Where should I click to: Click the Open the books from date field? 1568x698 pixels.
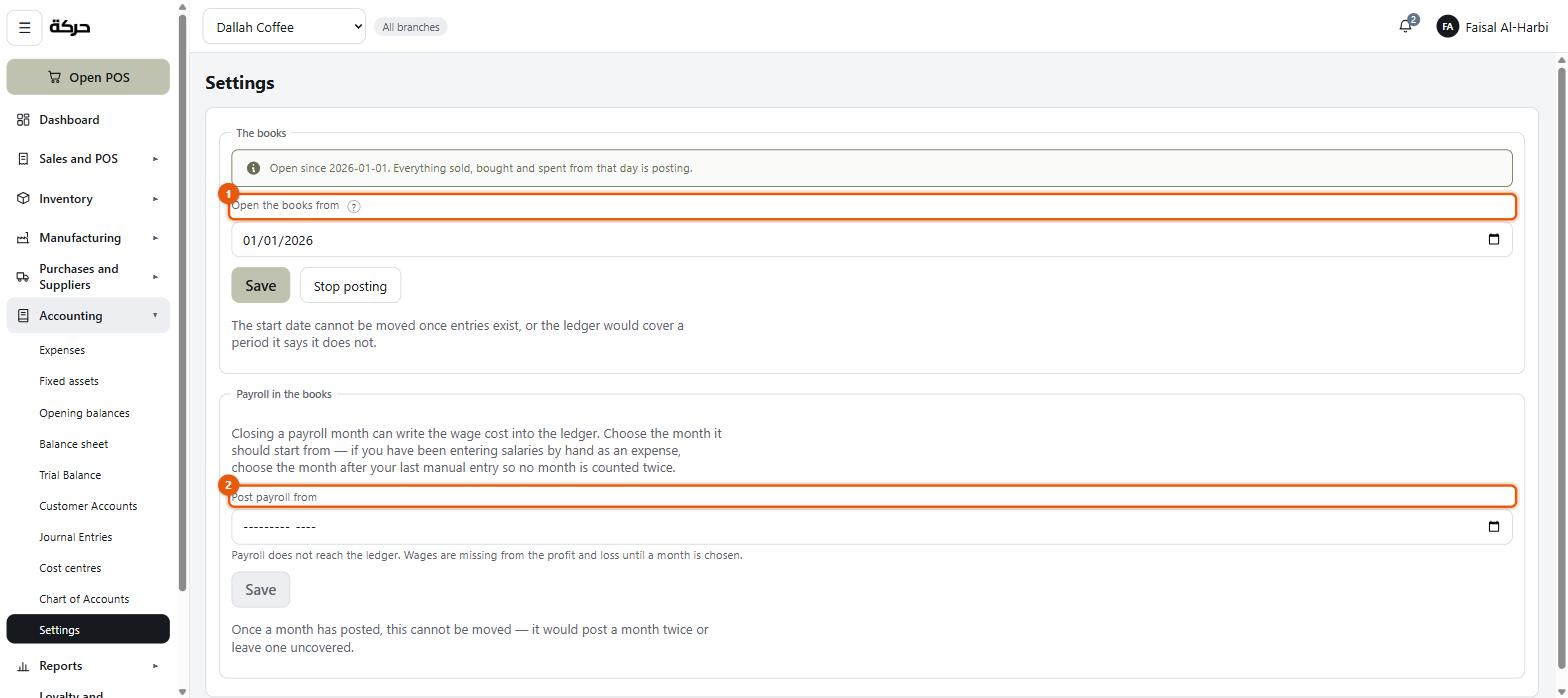point(872,240)
